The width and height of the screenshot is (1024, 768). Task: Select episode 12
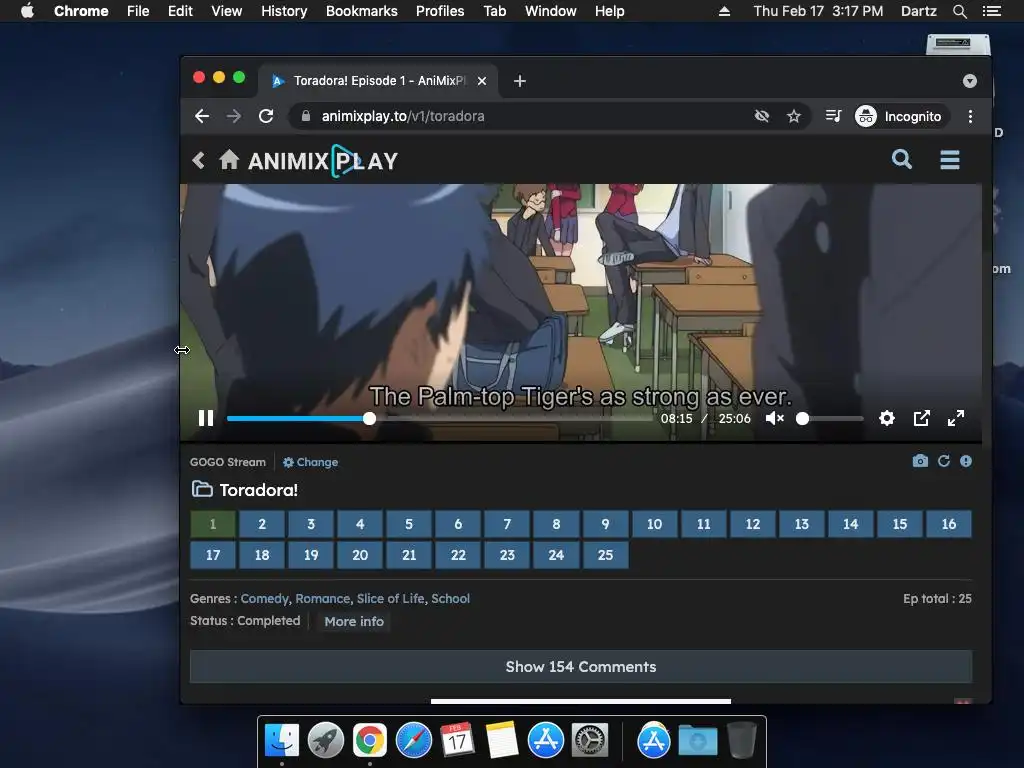(752, 524)
